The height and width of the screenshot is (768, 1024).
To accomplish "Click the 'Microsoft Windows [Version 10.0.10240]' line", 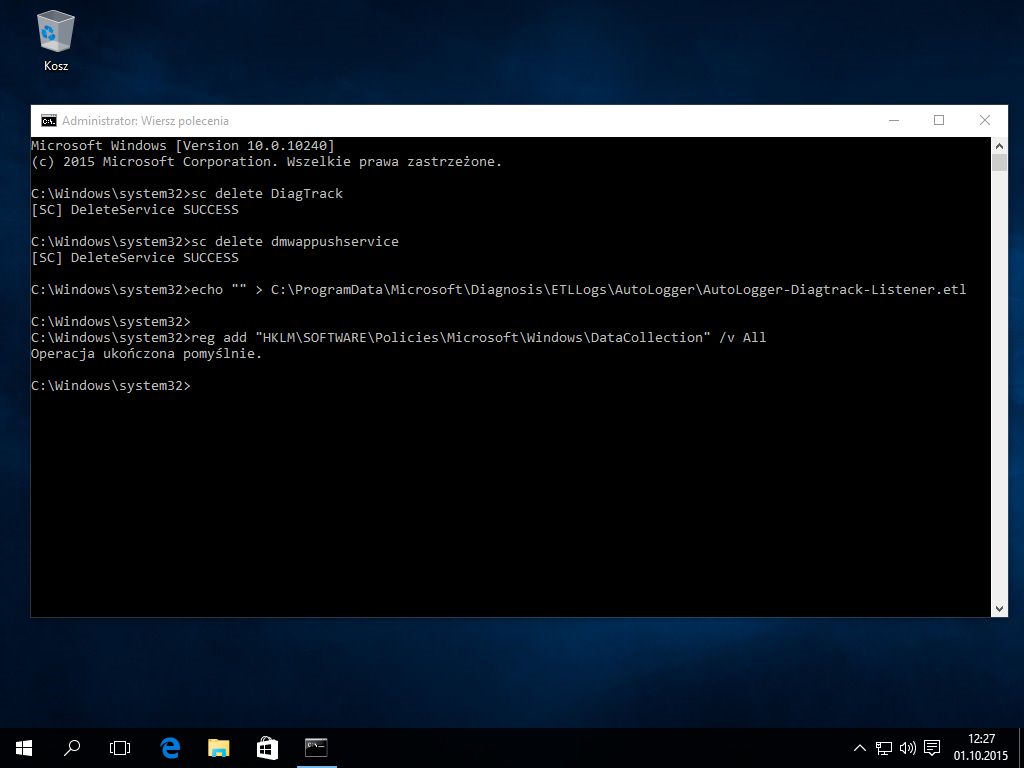I will point(183,146).
